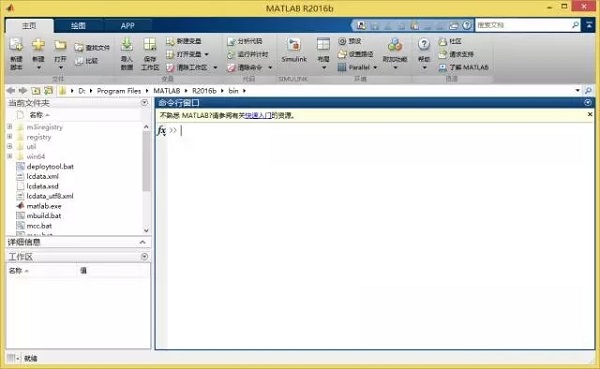Go back with the left navigation arrow
The height and width of the screenshot is (369, 600).
tap(11, 91)
